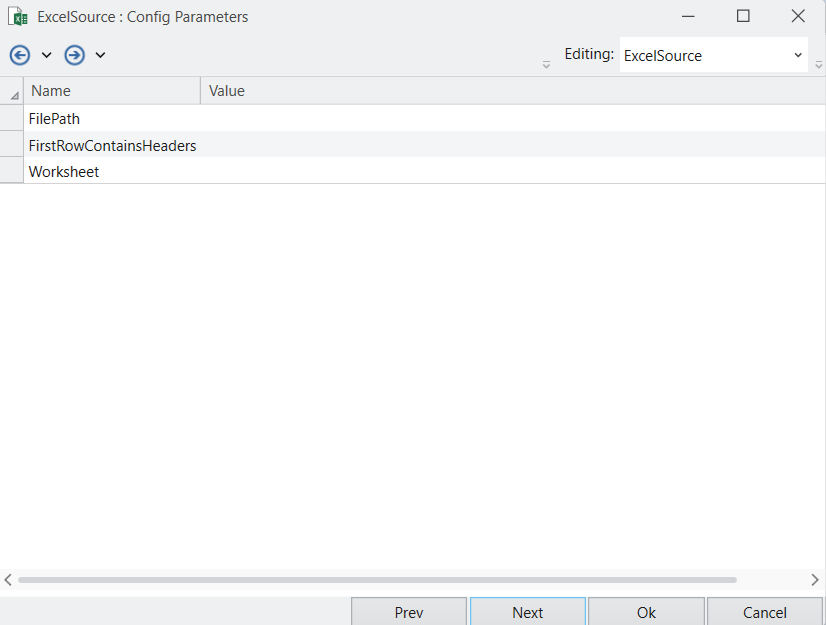Click the blue forward arrow icon
The height and width of the screenshot is (625, 826).
(74, 55)
